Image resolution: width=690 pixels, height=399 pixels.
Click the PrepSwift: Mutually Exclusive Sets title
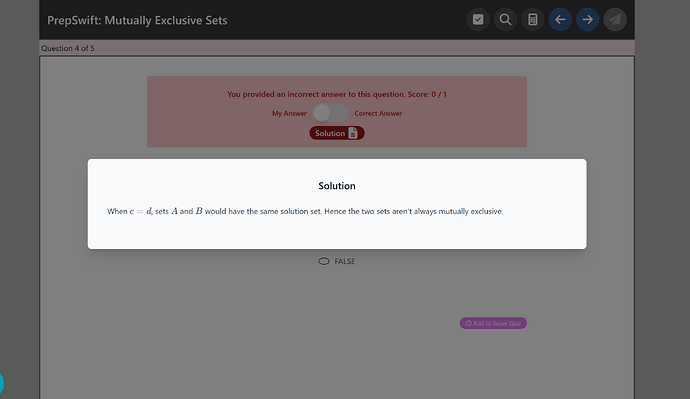click(x=137, y=20)
